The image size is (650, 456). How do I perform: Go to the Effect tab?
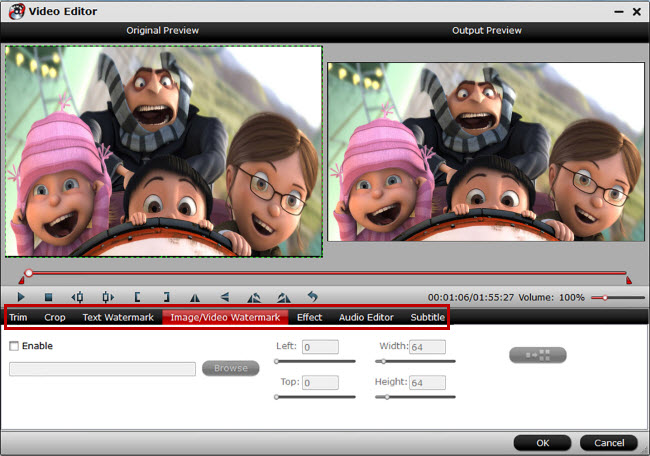[309, 317]
